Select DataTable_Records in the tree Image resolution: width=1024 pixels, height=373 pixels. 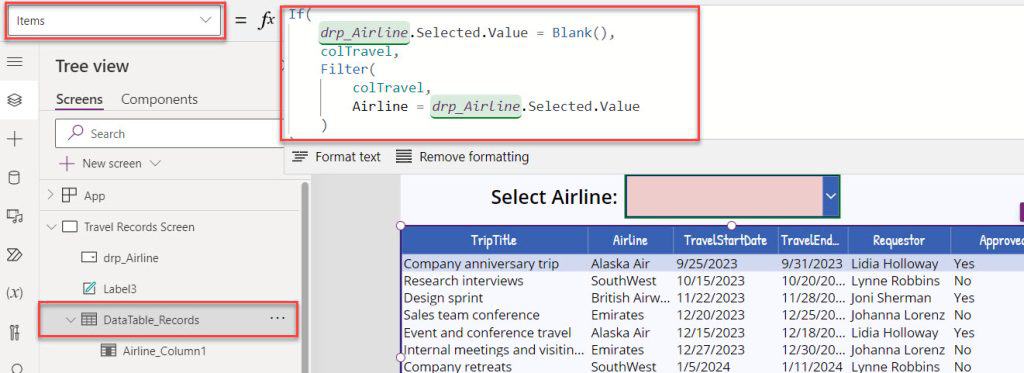(x=152, y=320)
